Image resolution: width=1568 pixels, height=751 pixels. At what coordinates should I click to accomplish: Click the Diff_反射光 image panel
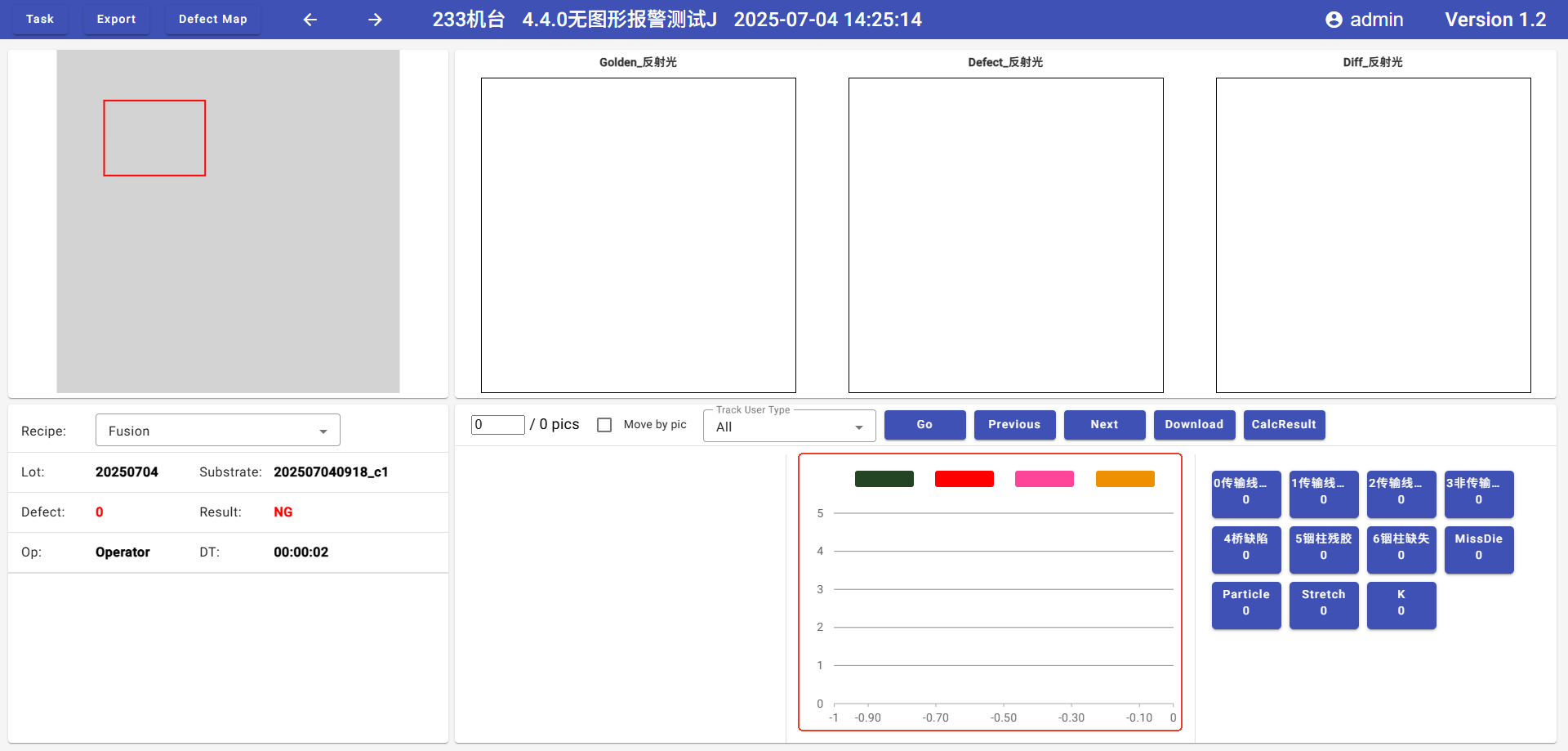pos(1374,235)
